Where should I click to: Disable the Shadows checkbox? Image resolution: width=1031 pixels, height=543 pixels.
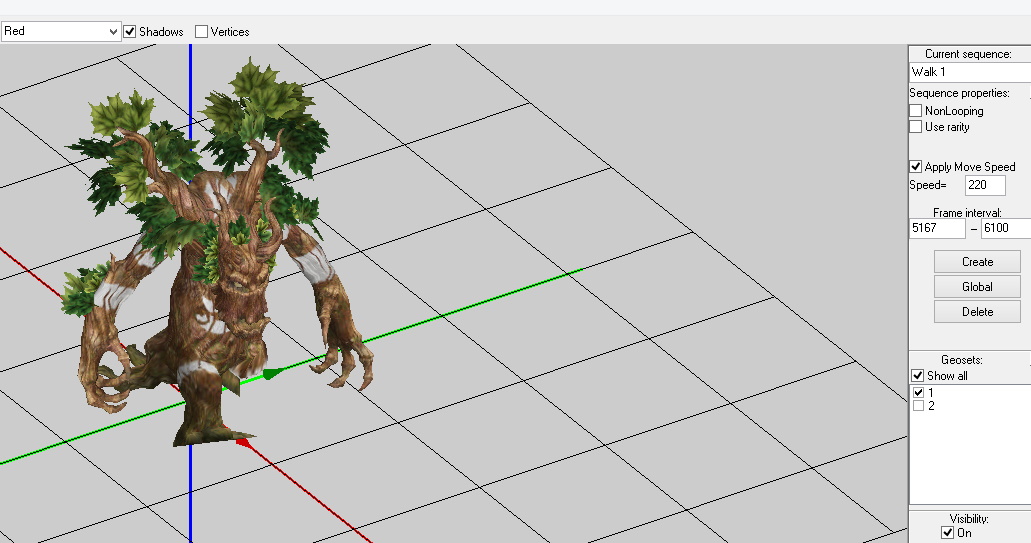click(130, 32)
